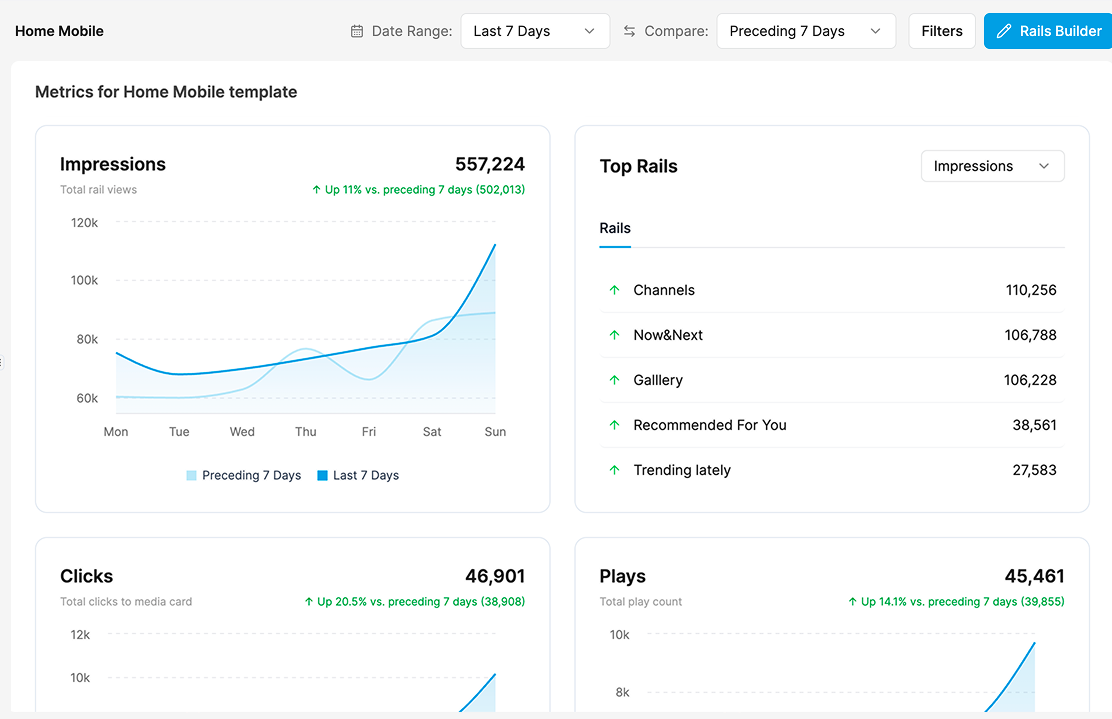Click the up arrow next to Now&Next
The image size is (1112, 719).
coord(614,335)
